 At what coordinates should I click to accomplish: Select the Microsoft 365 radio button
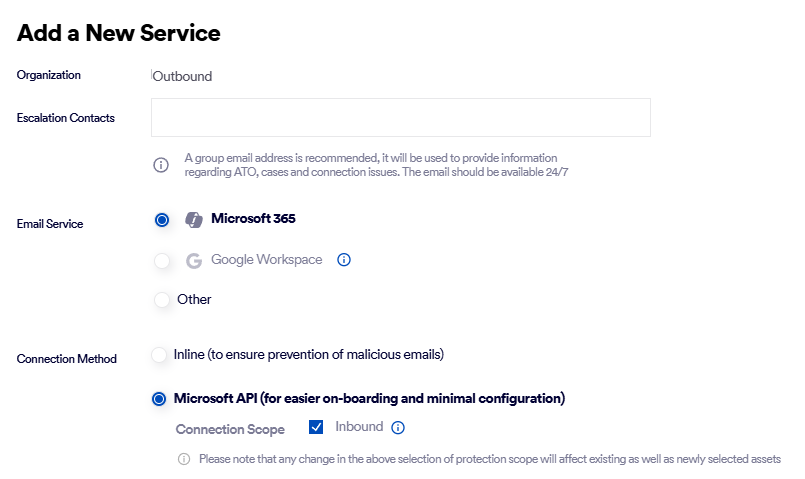tap(162, 220)
